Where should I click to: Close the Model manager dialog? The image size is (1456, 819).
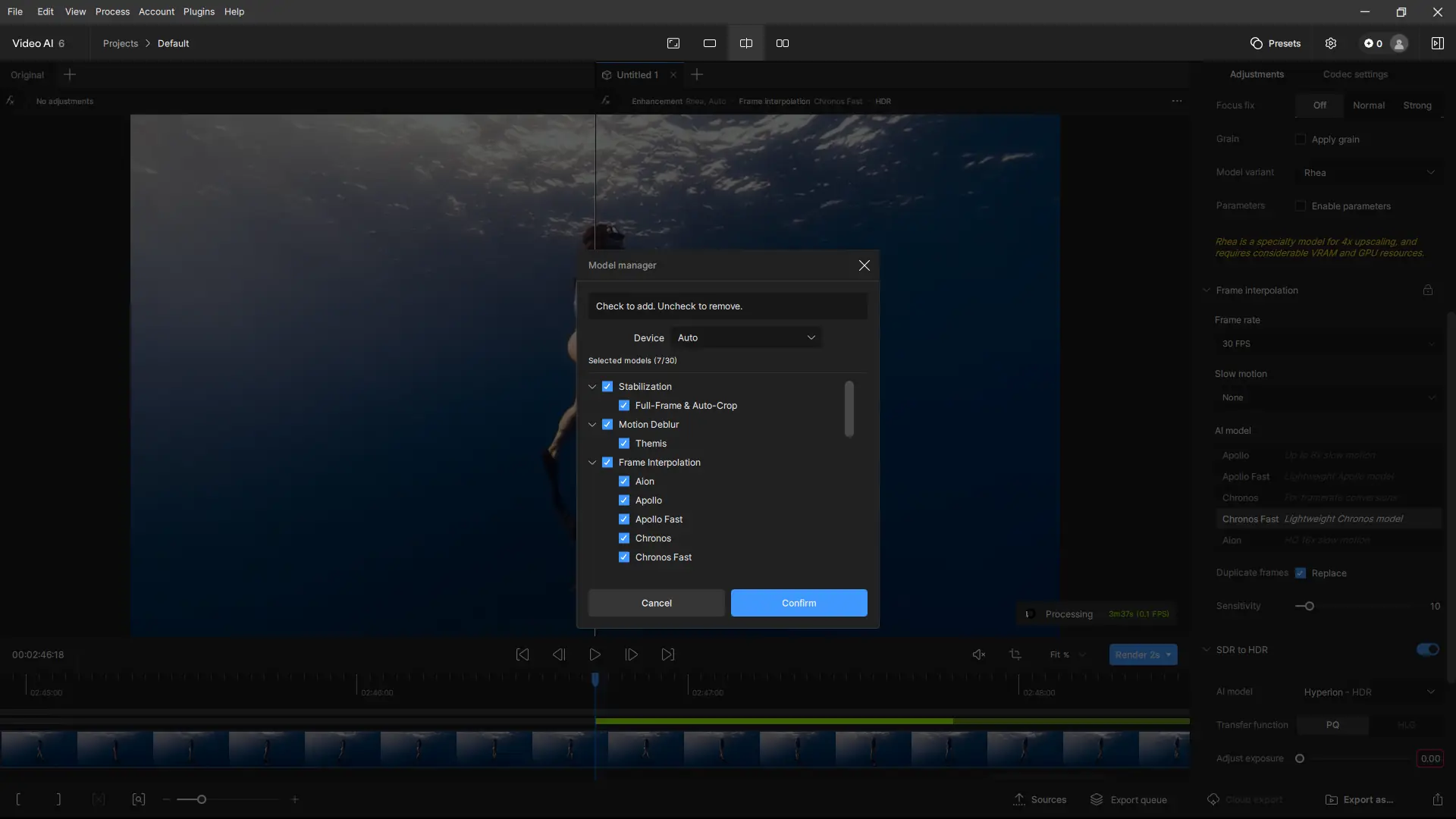tap(864, 265)
